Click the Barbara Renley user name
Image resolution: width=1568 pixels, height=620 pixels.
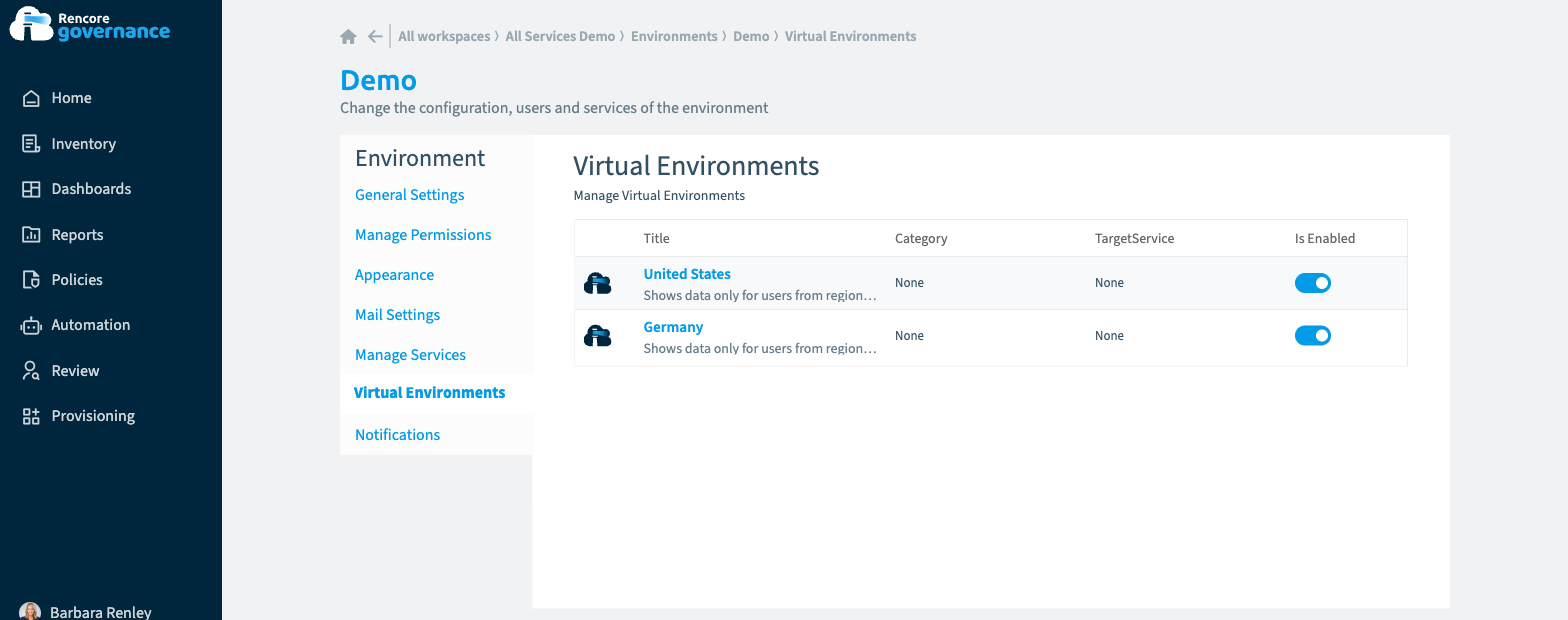101,612
